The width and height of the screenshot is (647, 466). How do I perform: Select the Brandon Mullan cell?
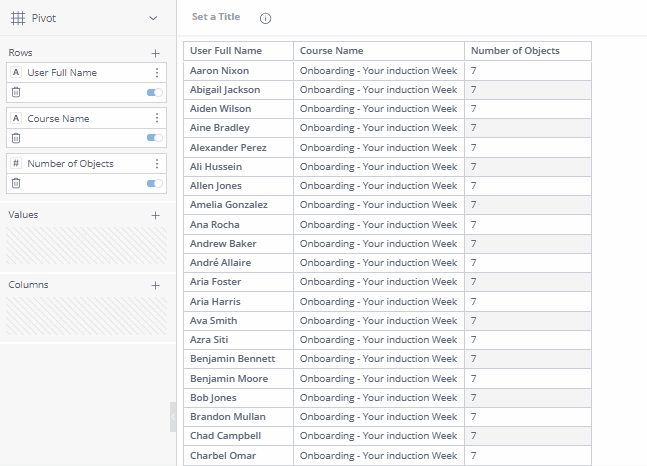pos(238,416)
